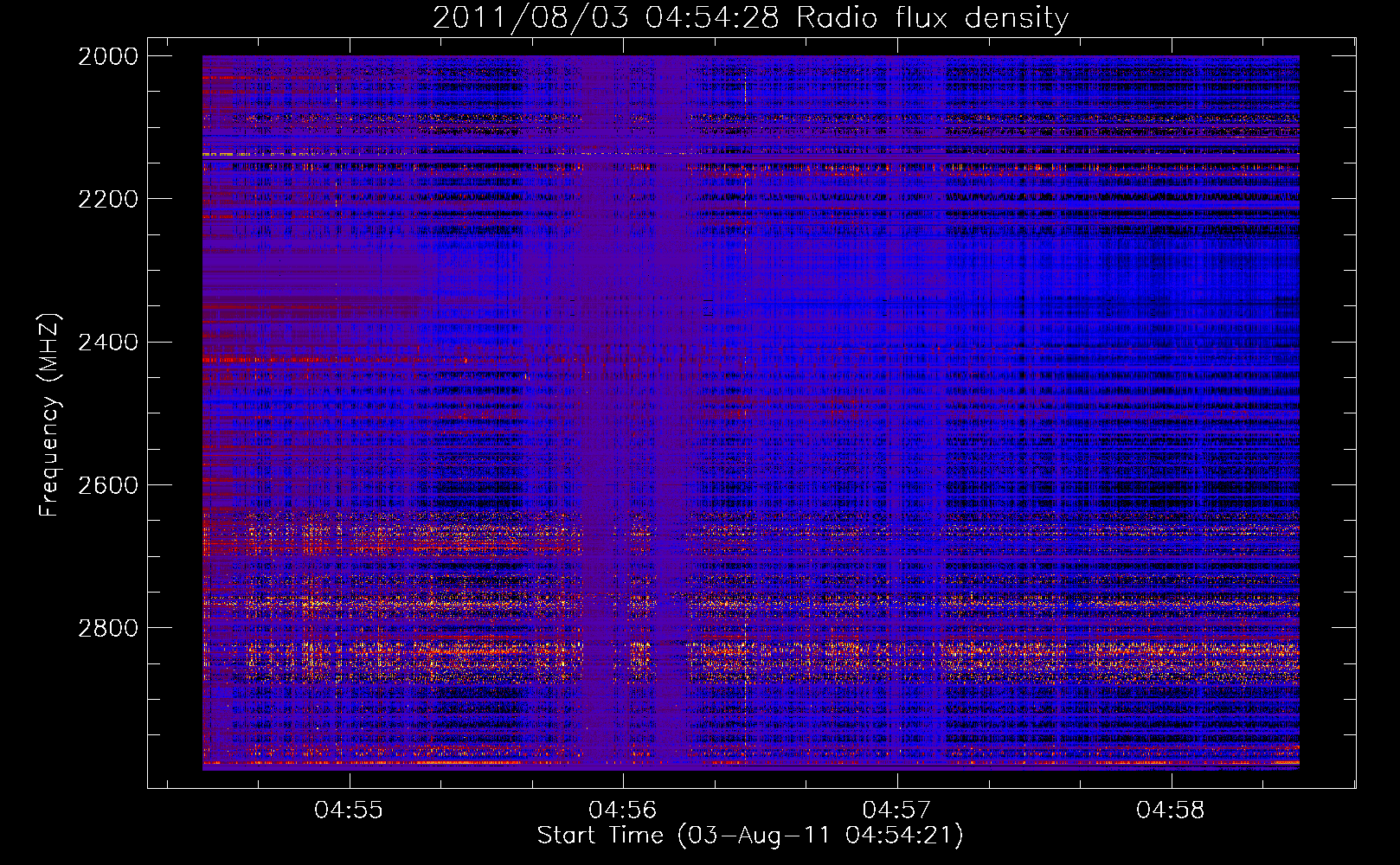Click the 2600 frequency tick label
The image size is (1400, 865).
click(107, 485)
